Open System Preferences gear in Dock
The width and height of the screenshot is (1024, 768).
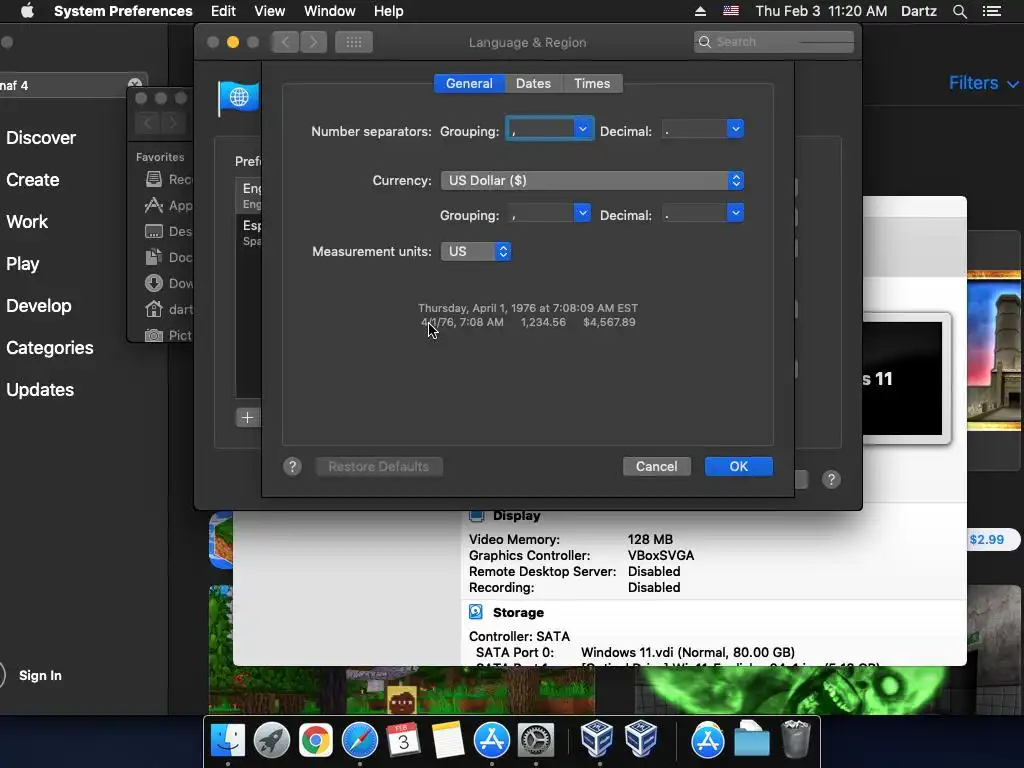point(536,741)
